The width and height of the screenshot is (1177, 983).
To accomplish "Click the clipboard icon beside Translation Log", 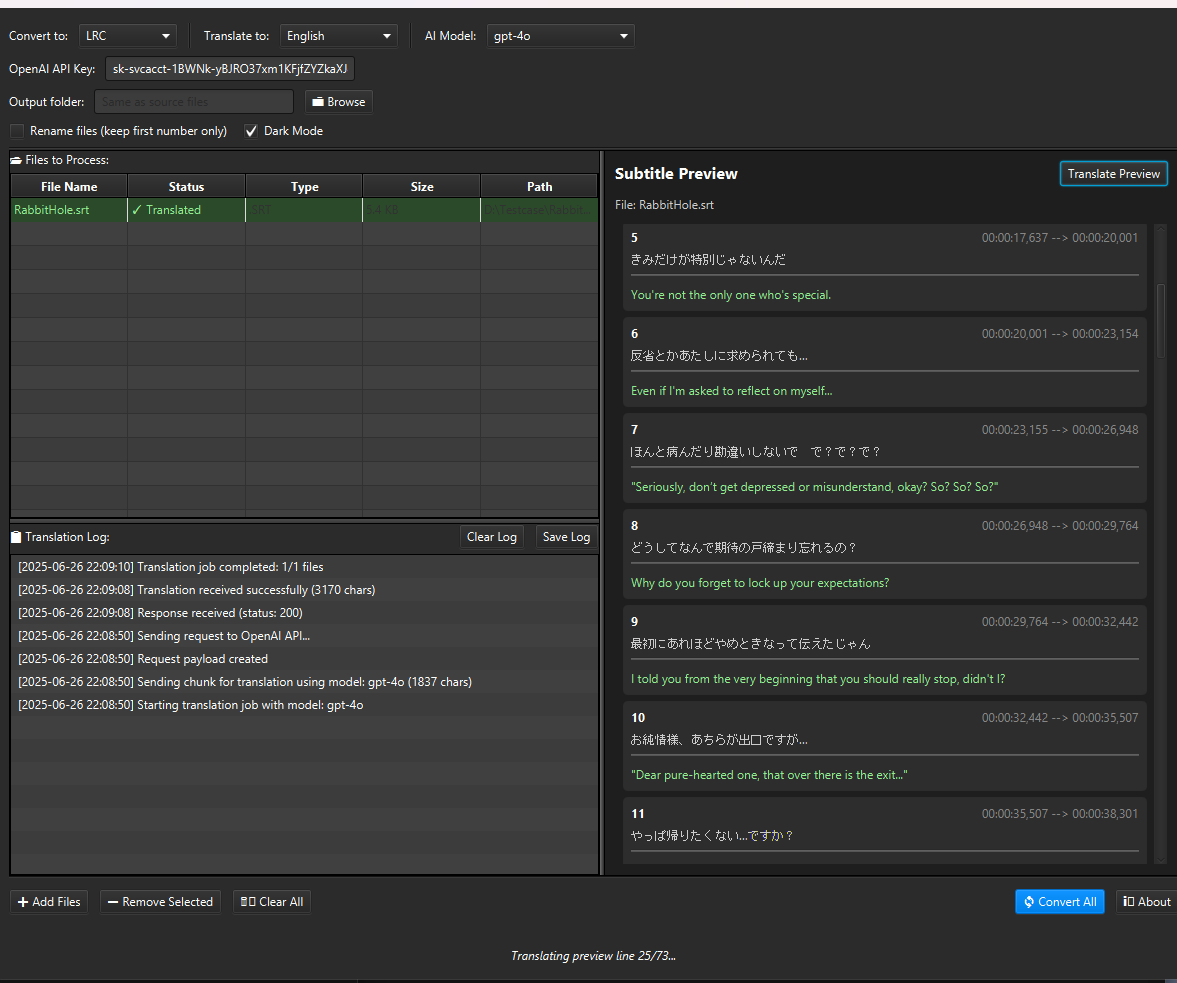I will tap(16, 537).
